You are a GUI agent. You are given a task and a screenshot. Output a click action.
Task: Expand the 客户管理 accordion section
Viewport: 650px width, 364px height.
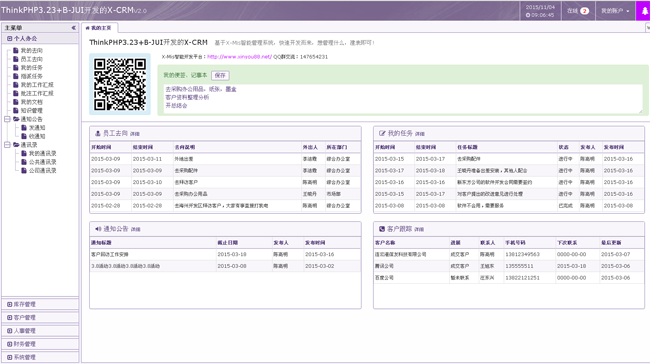click(x=40, y=318)
